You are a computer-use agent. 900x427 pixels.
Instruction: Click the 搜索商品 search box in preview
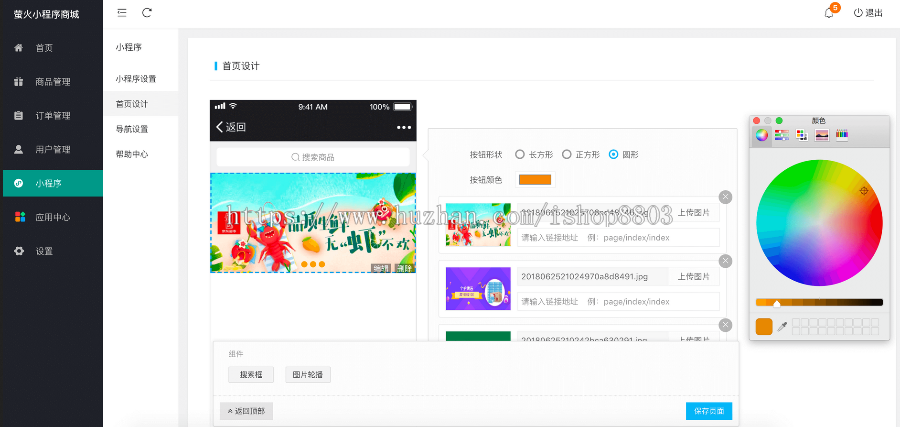pyautogui.click(x=313, y=157)
